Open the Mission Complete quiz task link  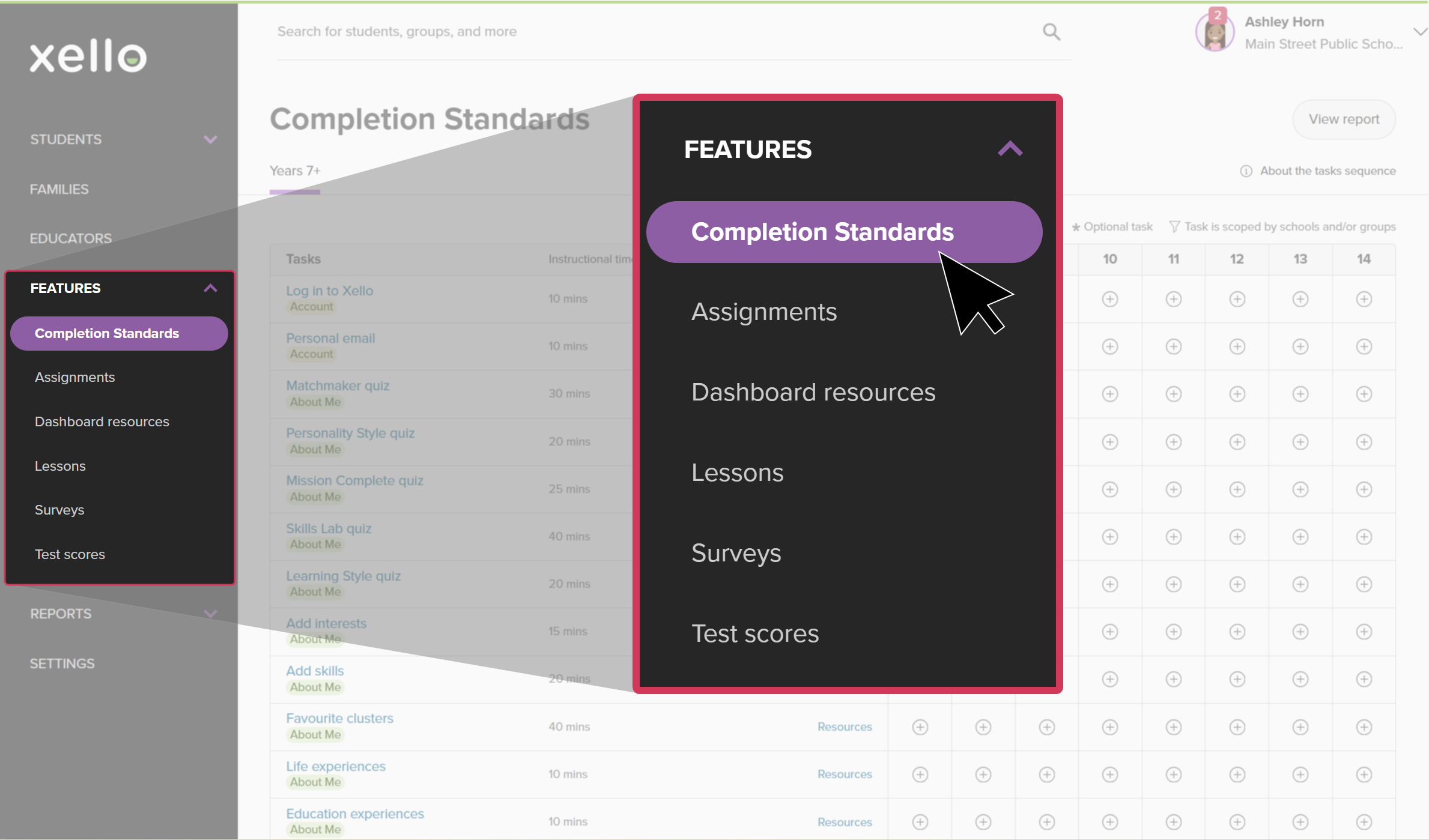[354, 480]
